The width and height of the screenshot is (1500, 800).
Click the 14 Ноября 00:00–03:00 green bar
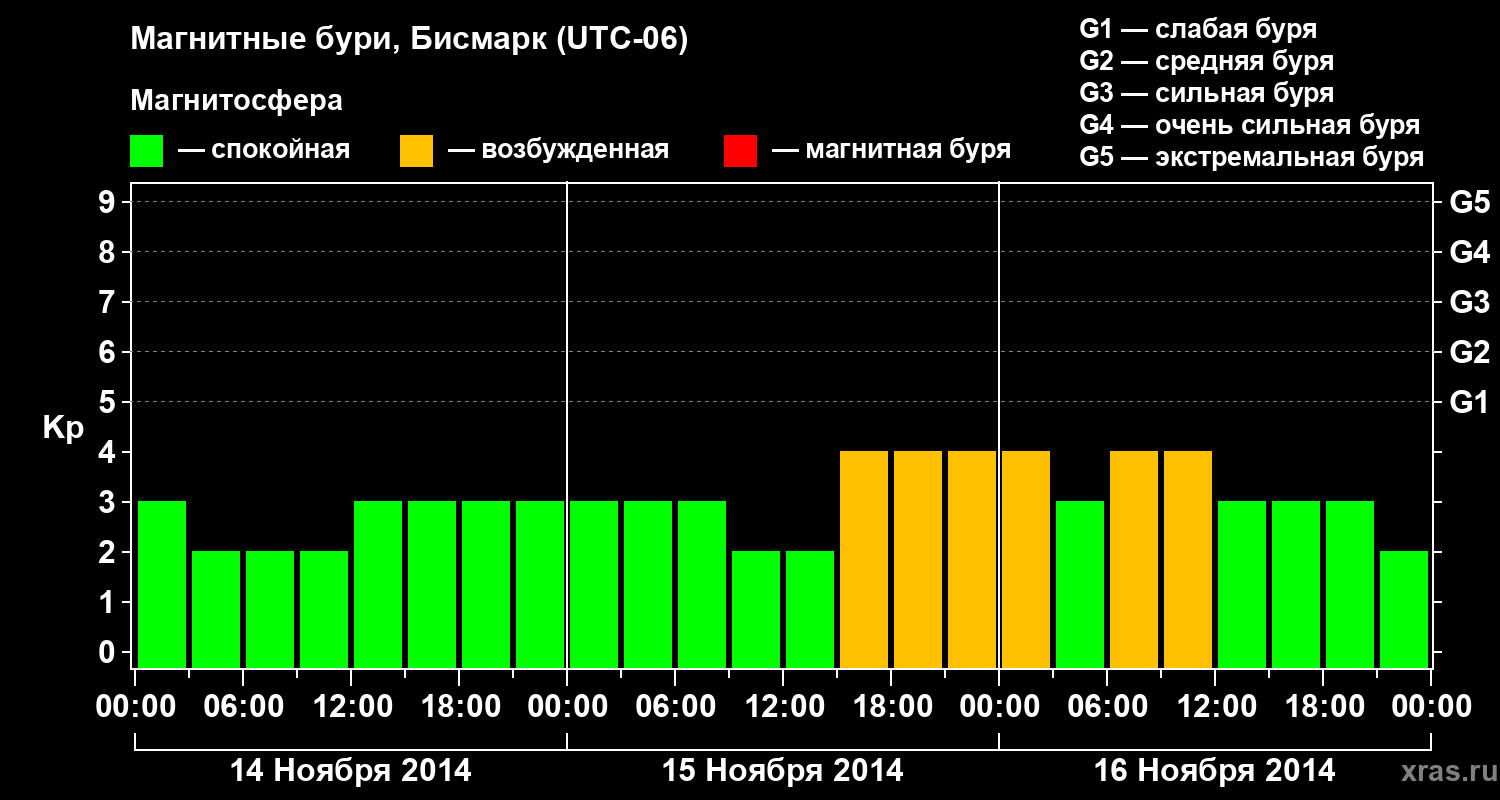(x=162, y=584)
